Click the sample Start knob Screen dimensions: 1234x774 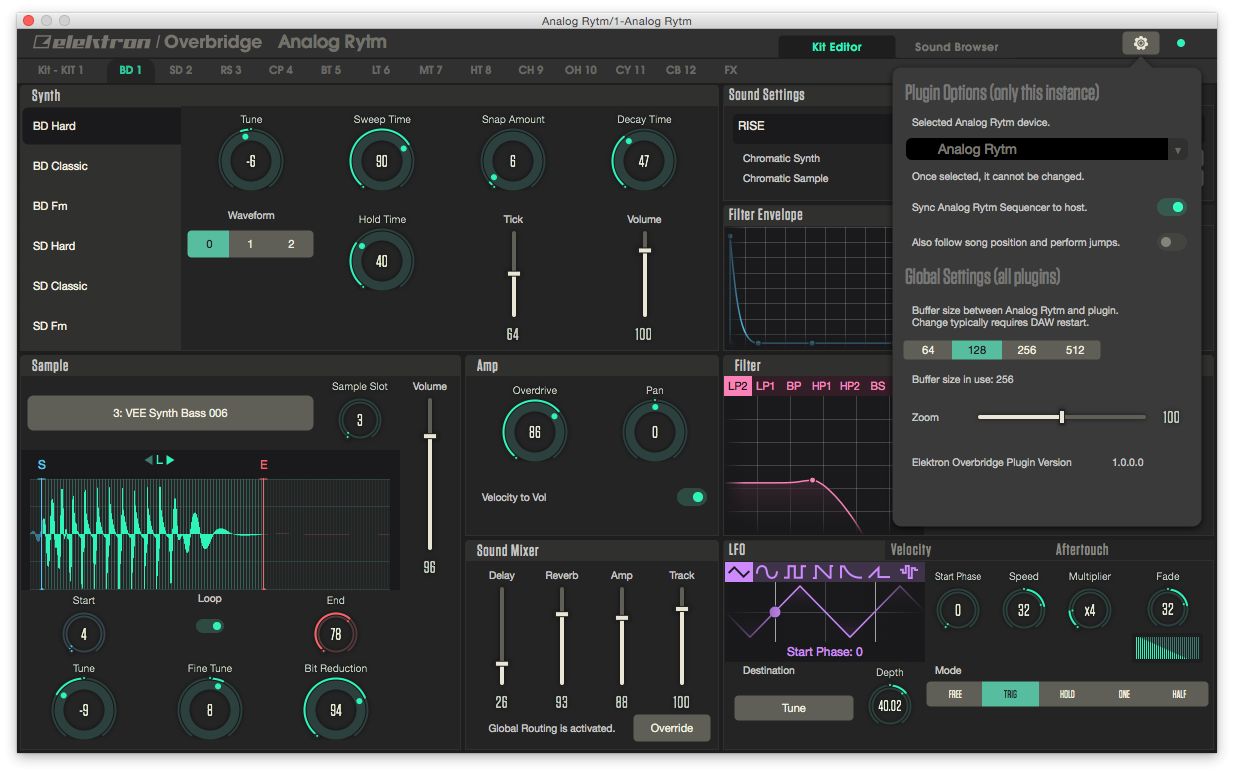point(84,634)
